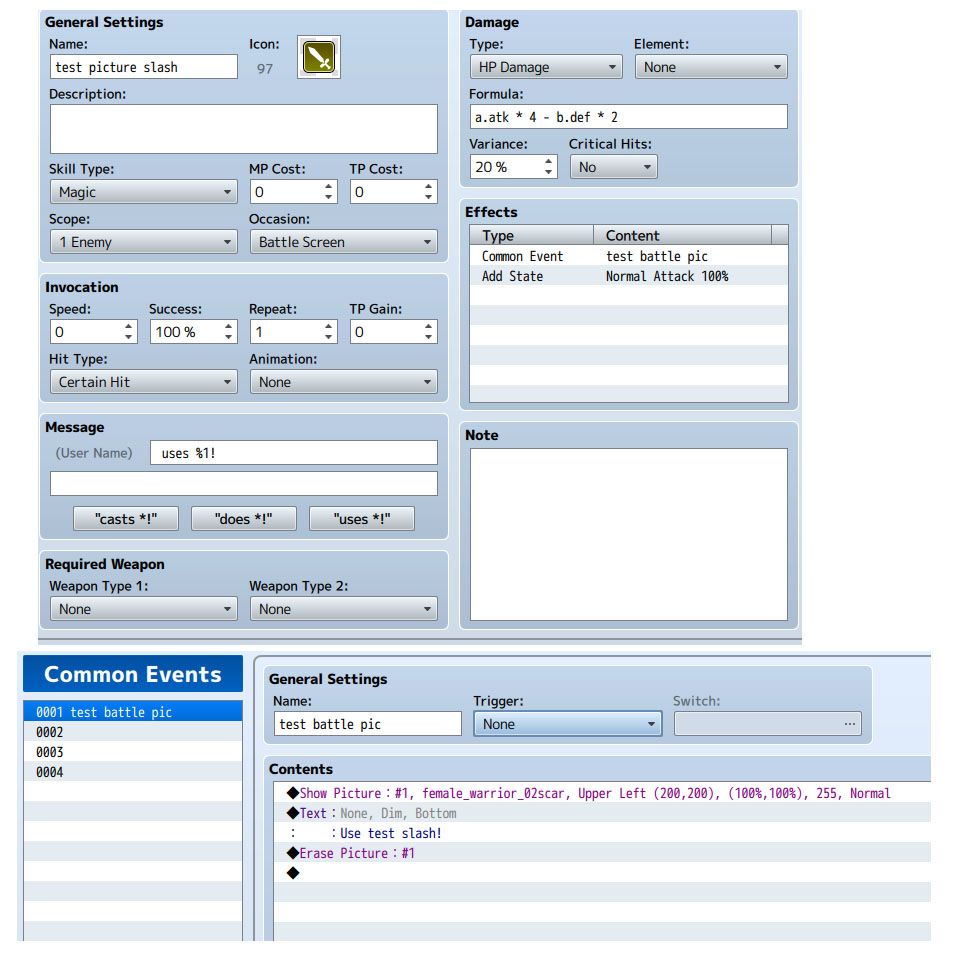Open the Skill Type dropdown

pyautogui.click(x=144, y=192)
